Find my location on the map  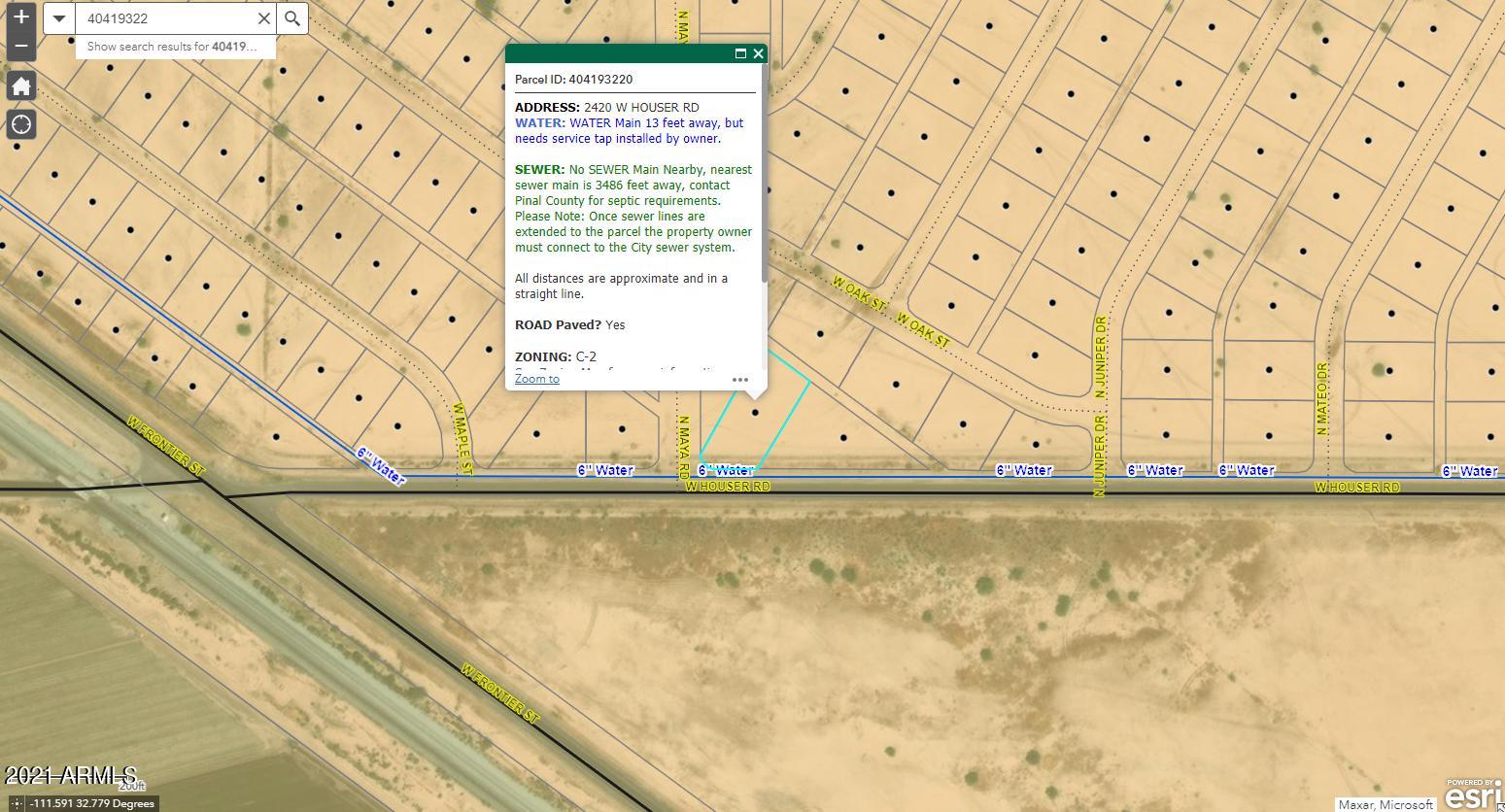pyautogui.click(x=21, y=124)
